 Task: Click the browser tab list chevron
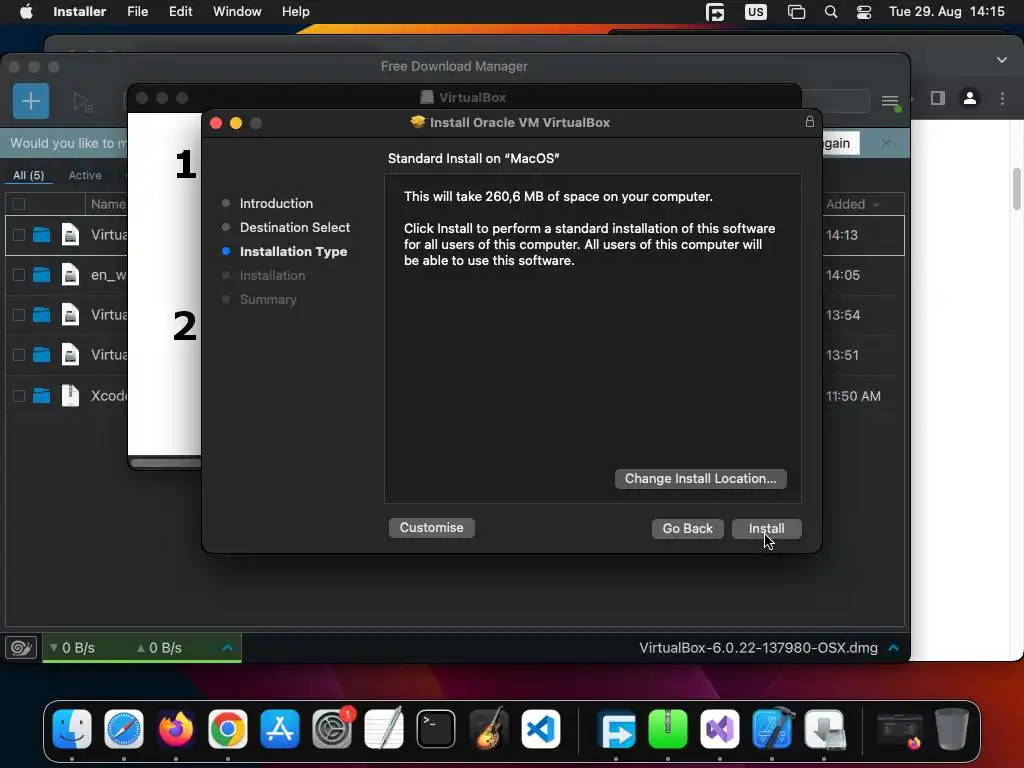point(1002,60)
